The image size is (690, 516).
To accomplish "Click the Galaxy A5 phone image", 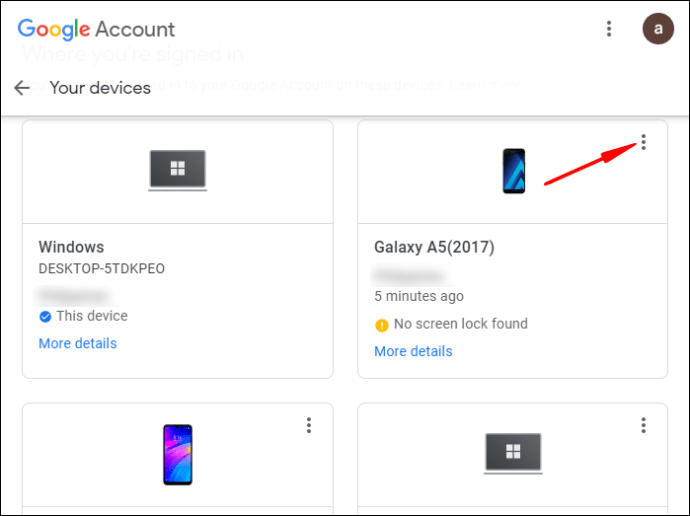I will tap(513, 171).
